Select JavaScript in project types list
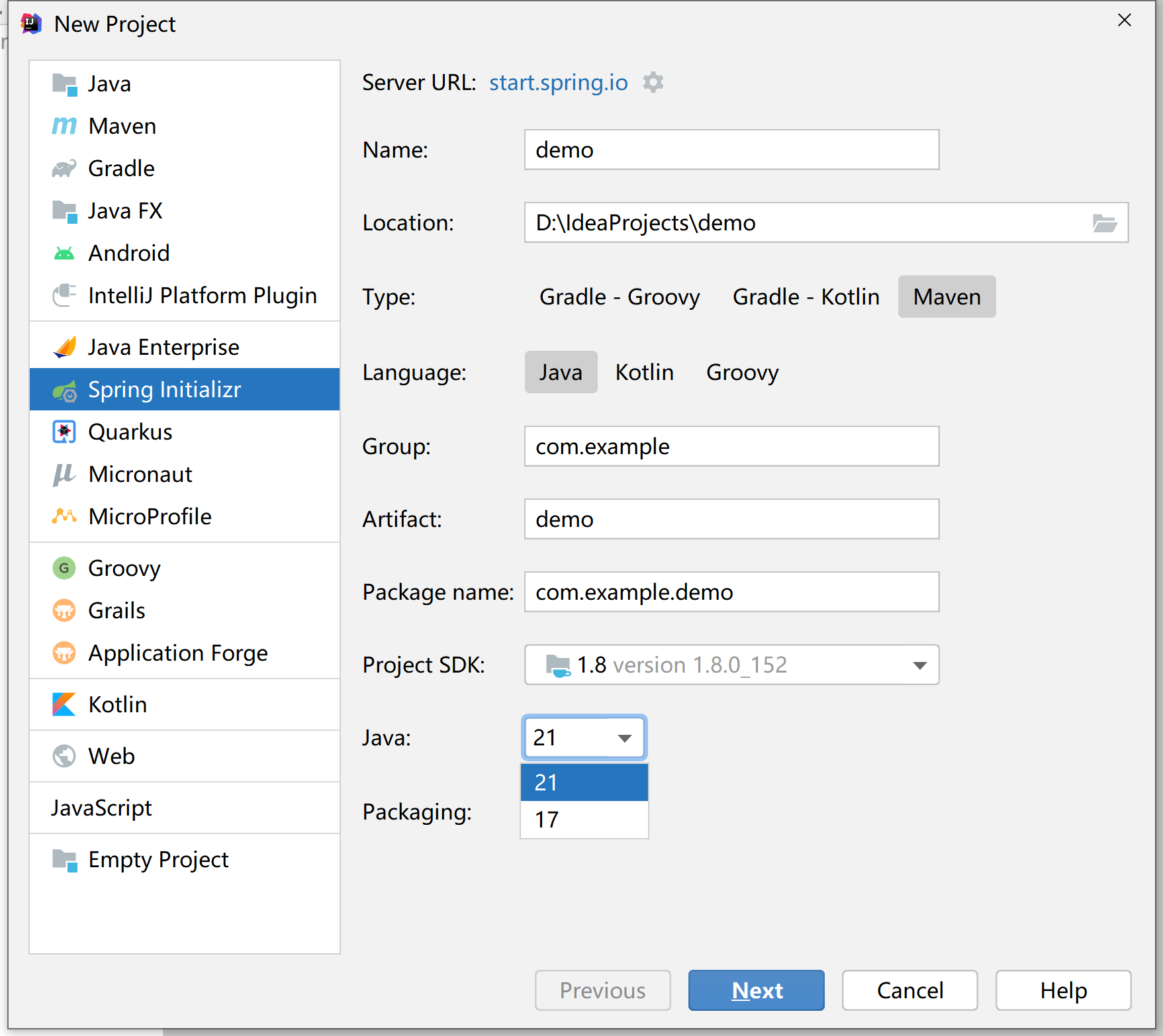 185,808
